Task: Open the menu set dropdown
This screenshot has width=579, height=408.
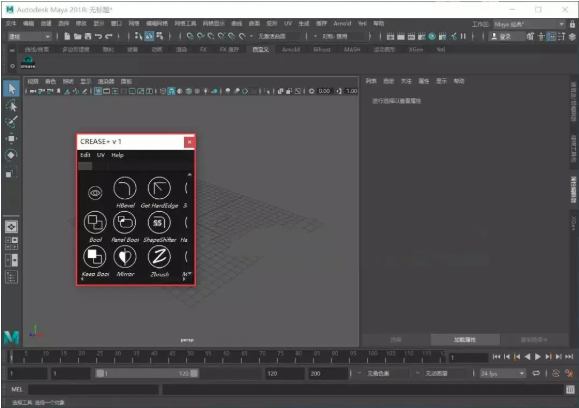Action: click(29, 36)
